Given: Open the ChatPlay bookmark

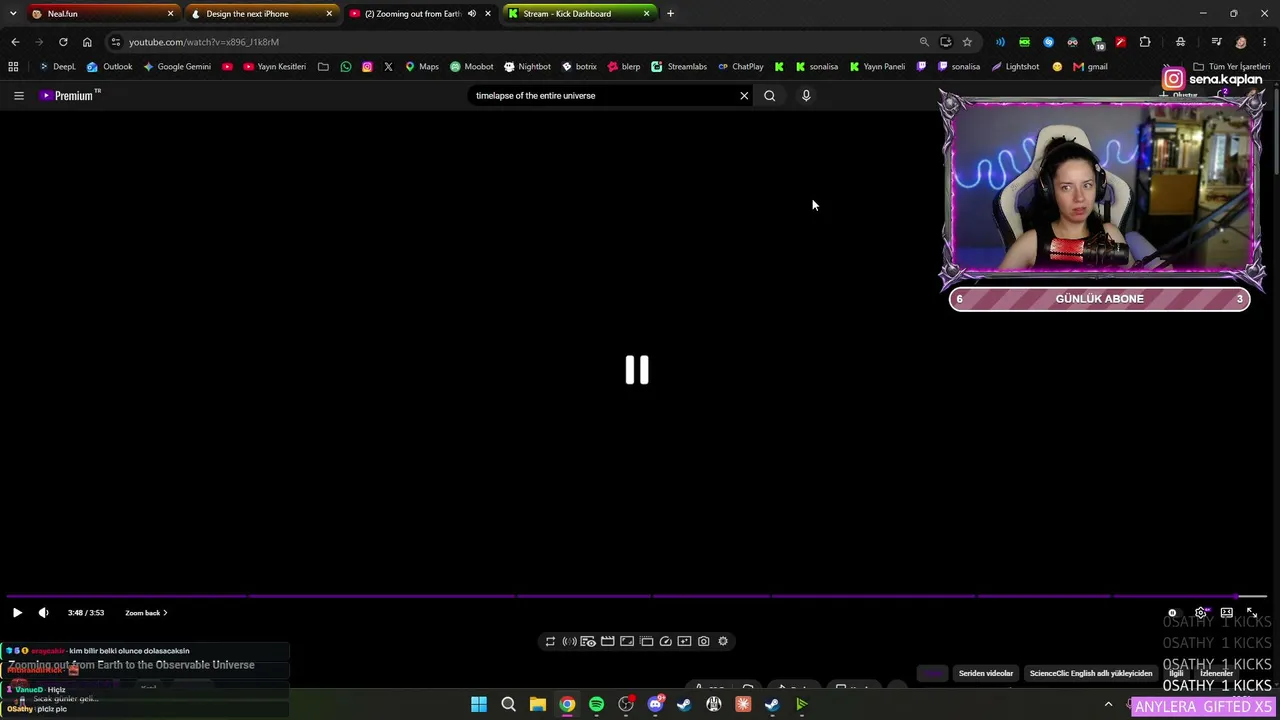Looking at the screenshot, I should [x=741, y=67].
